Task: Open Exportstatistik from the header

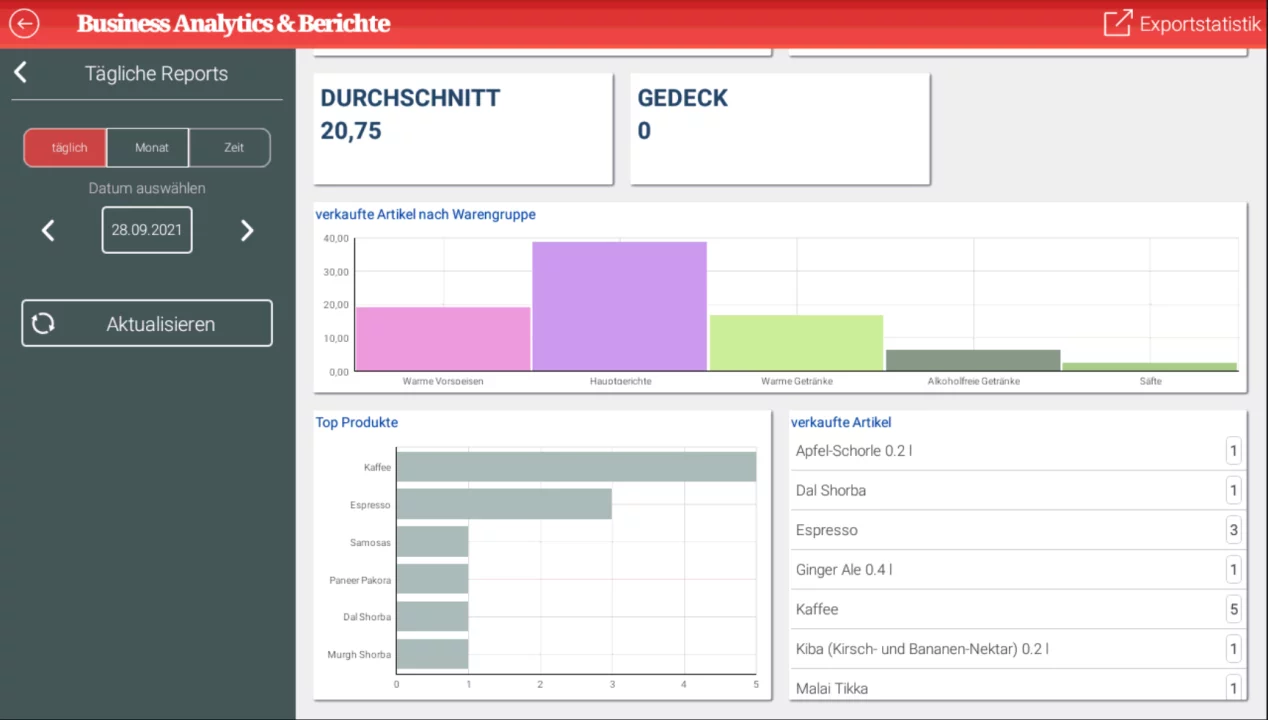Action: pyautogui.click(x=1199, y=24)
